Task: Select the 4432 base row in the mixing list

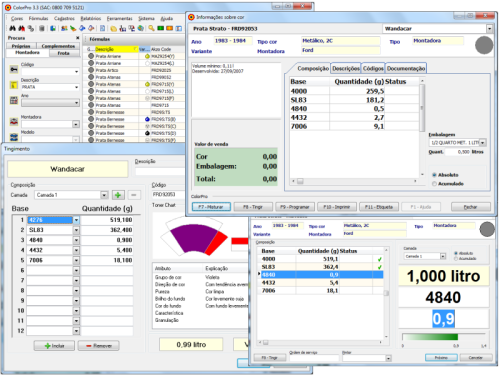Action: click(320, 283)
